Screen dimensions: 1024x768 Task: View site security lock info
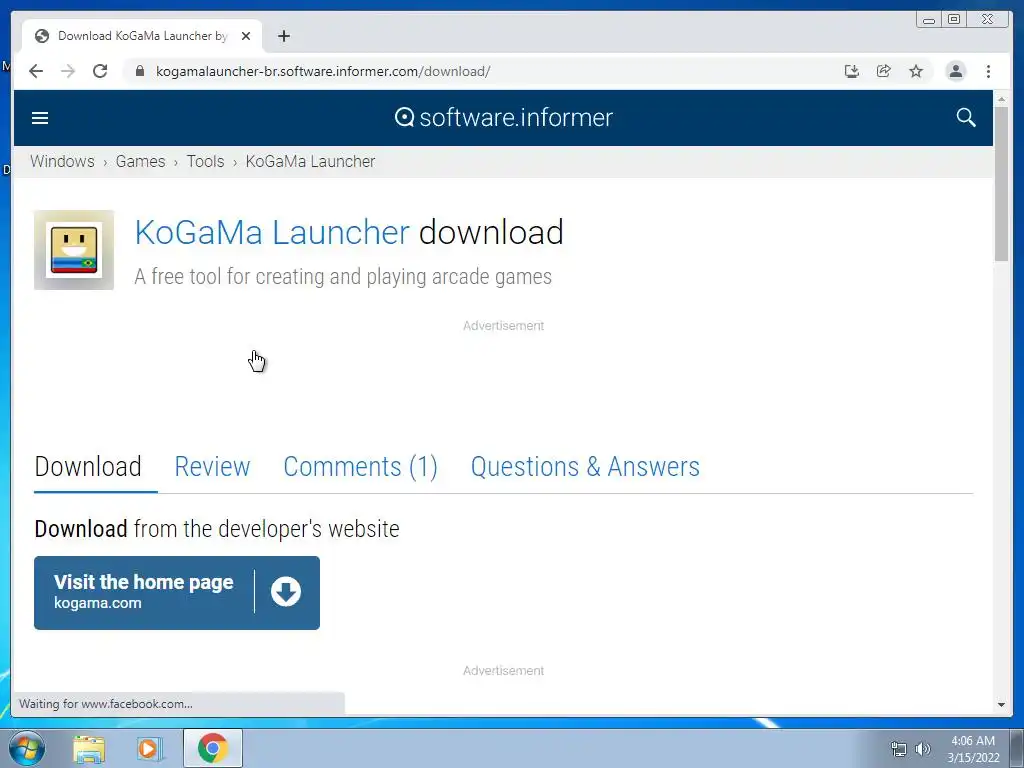pyautogui.click(x=139, y=71)
